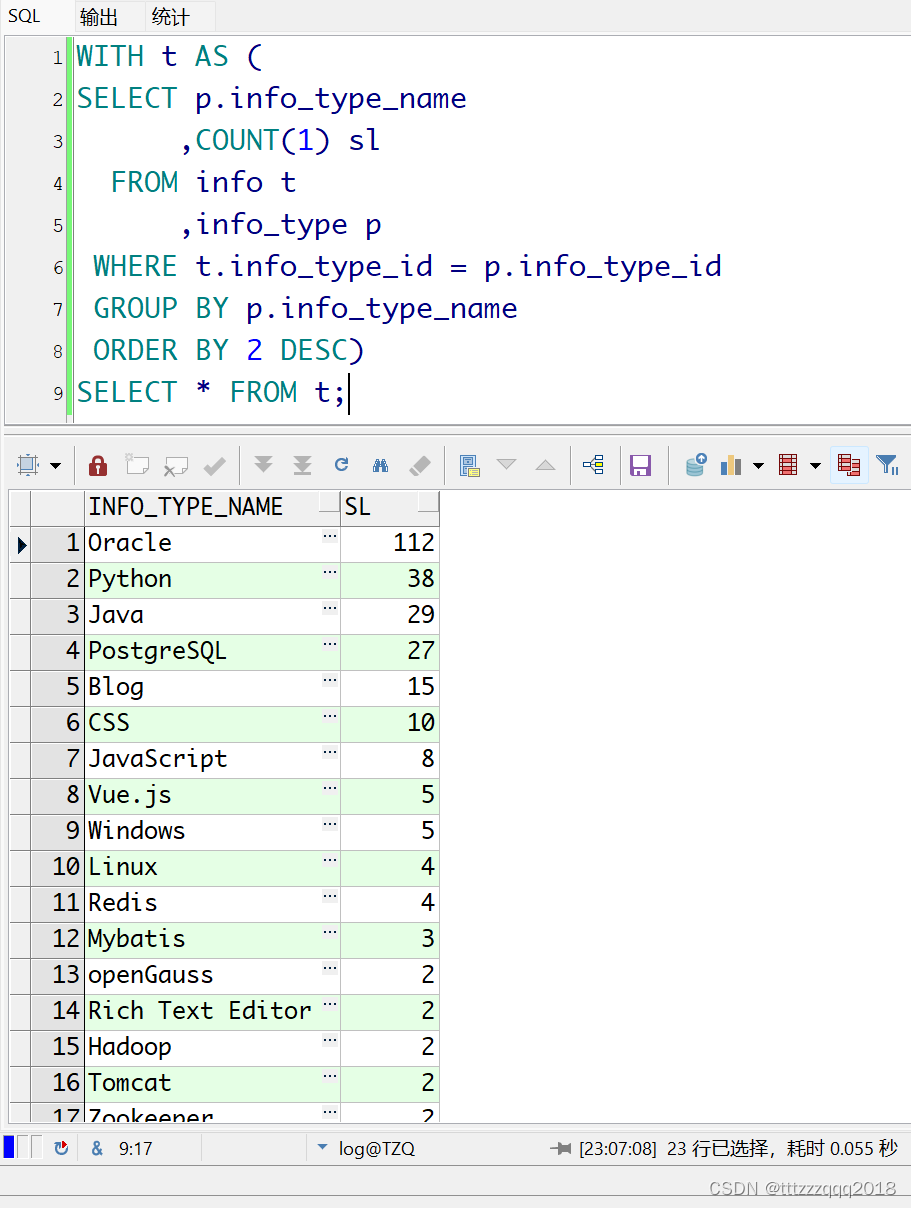
Task: Click the ampersand substitution icon in status bar
Action: [x=97, y=1148]
